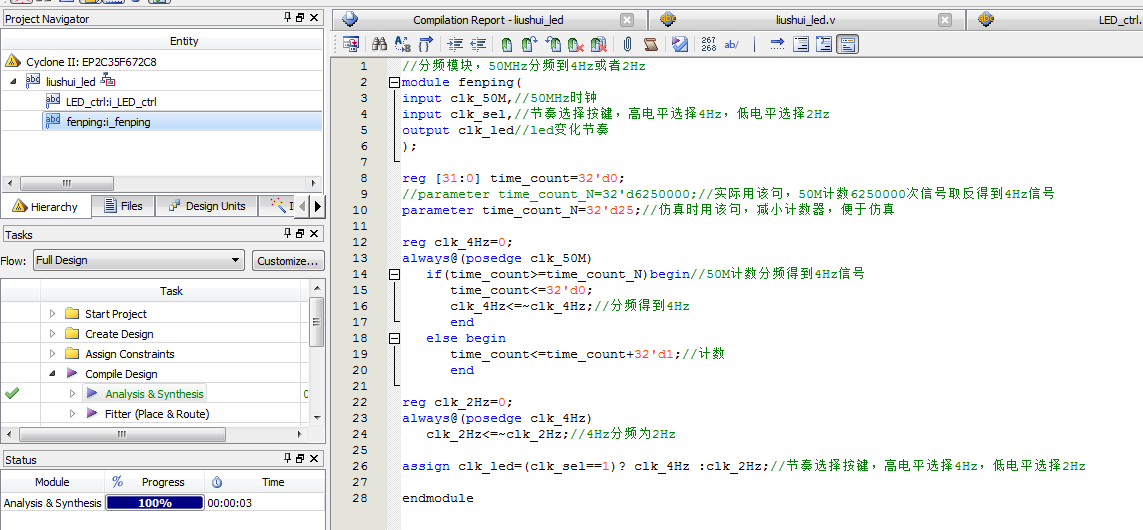Click the Replace text icon (A to B)

[x=402, y=44]
